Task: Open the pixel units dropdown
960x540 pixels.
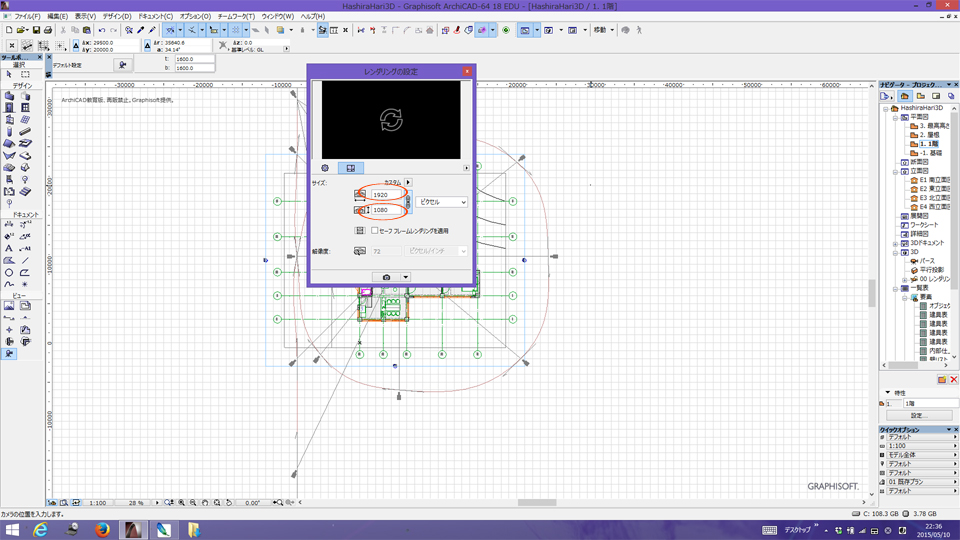Action: click(441, 202)
